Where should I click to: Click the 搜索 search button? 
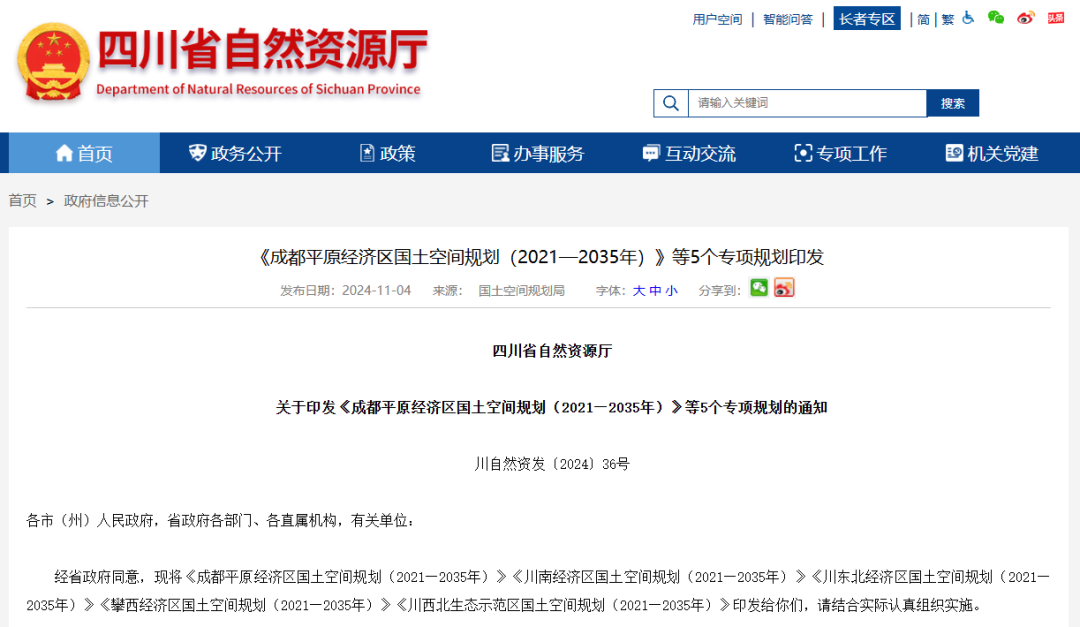952,102
